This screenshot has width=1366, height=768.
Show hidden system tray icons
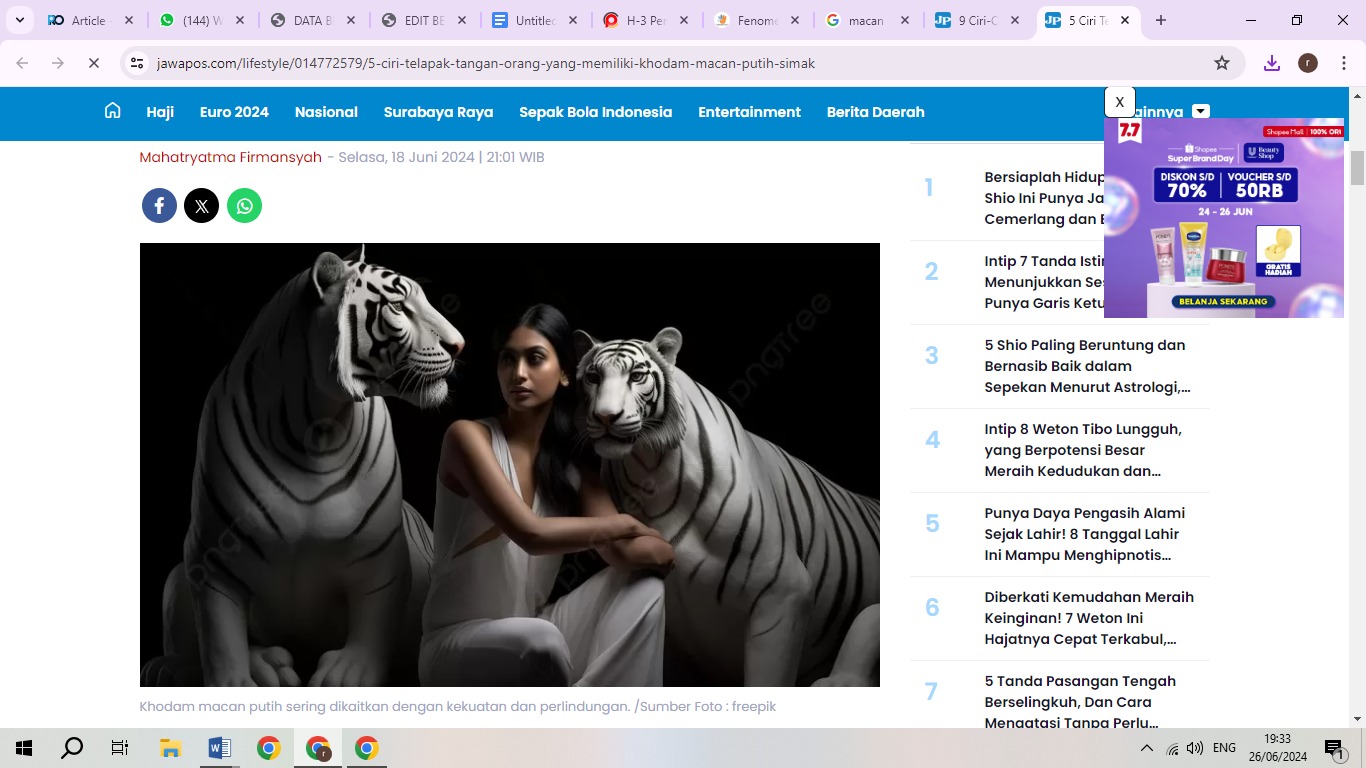tap(1146, 748)
